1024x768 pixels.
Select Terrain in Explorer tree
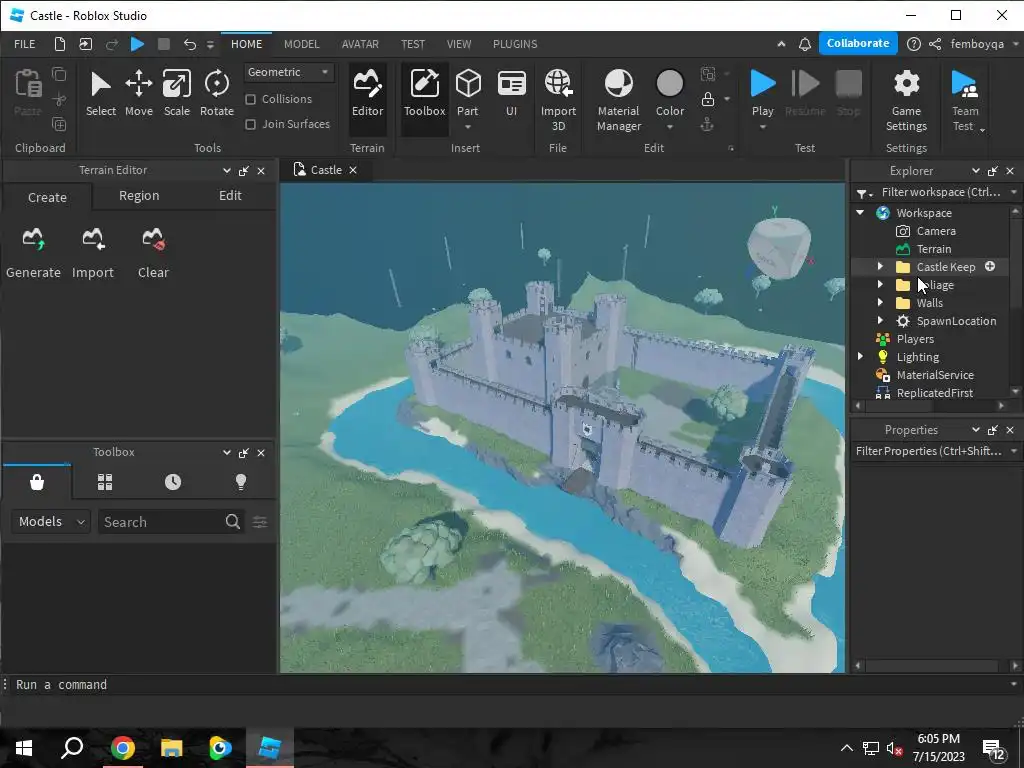(933, 249)
